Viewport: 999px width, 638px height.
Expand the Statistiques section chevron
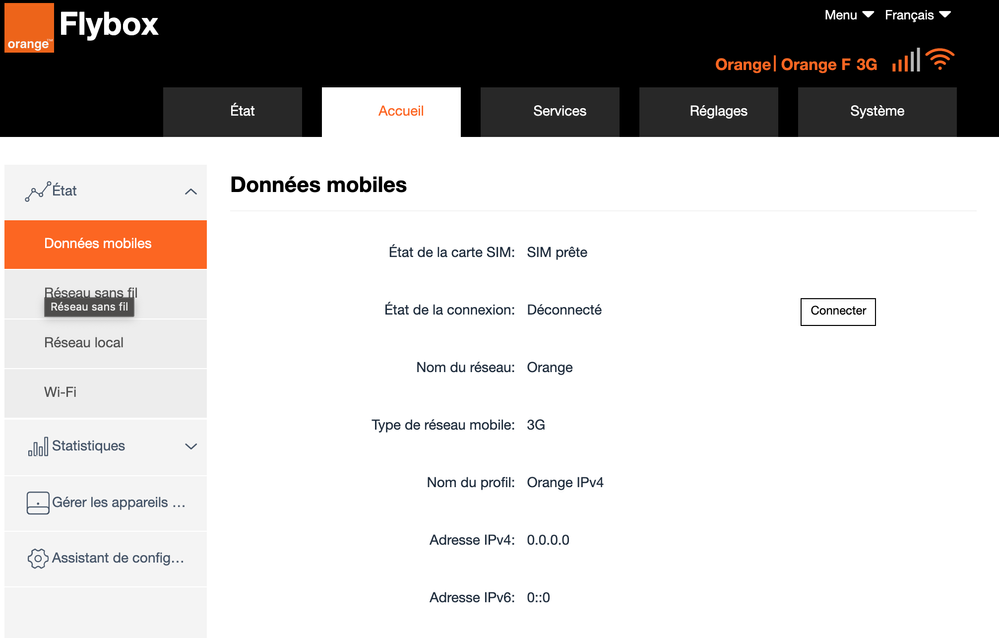190,446
